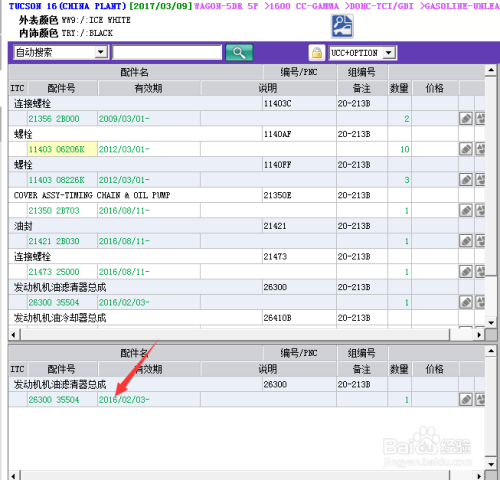This screenshot has height=480, width=500.
Task: Click eraser icon for part 21421 2B030
Action: tap(466, 241)
